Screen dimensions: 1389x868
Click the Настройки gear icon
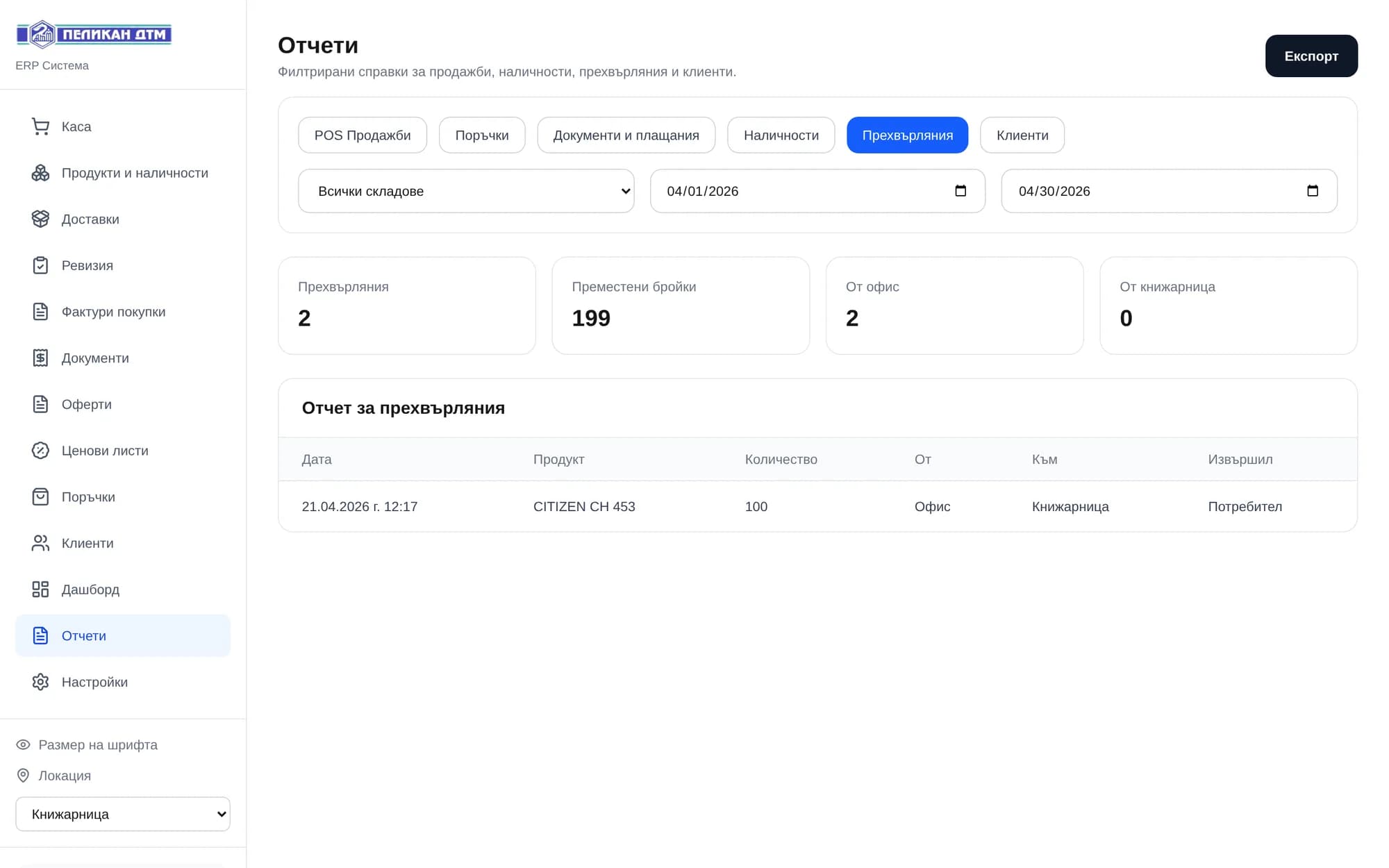tap(40, 682)
